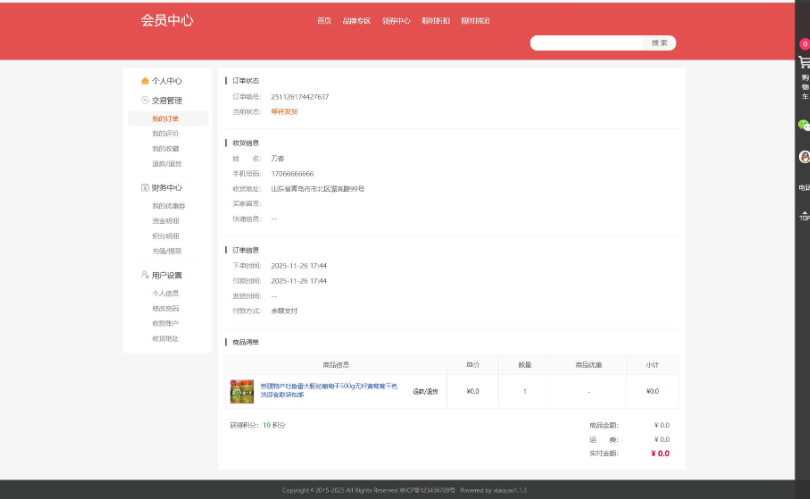Click the pink cart count badge
Screen dimensions: 810x499
pos(805,44)
